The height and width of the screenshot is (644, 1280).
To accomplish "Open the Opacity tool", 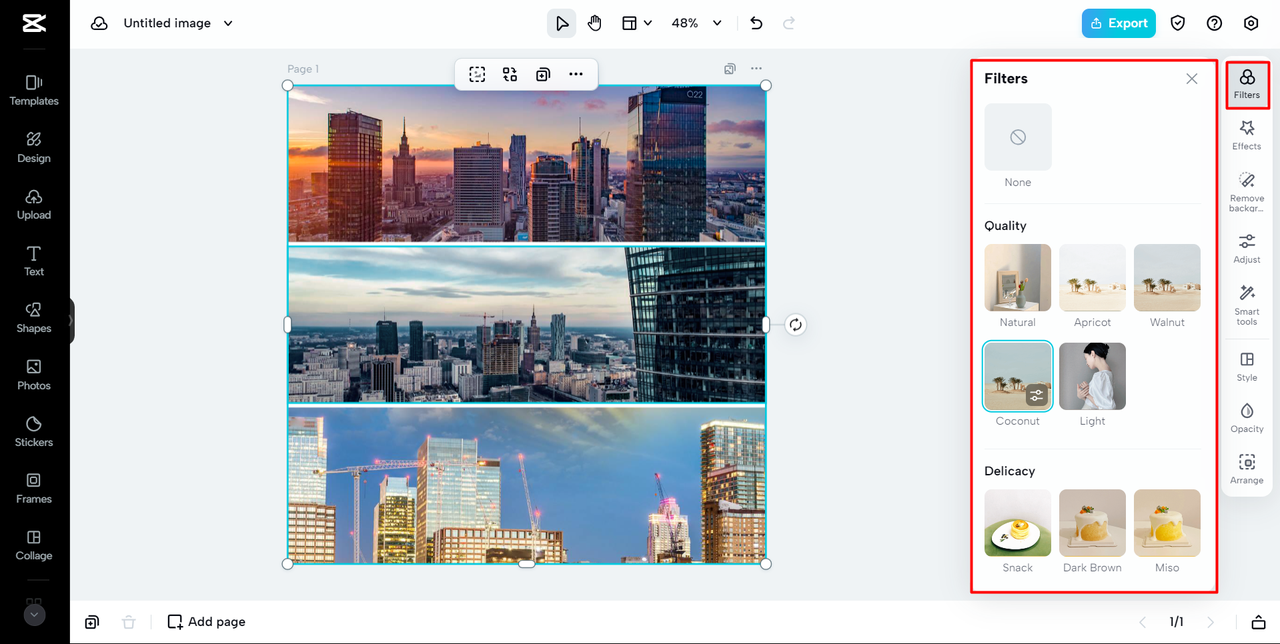I will click(x=1247, y=418).
